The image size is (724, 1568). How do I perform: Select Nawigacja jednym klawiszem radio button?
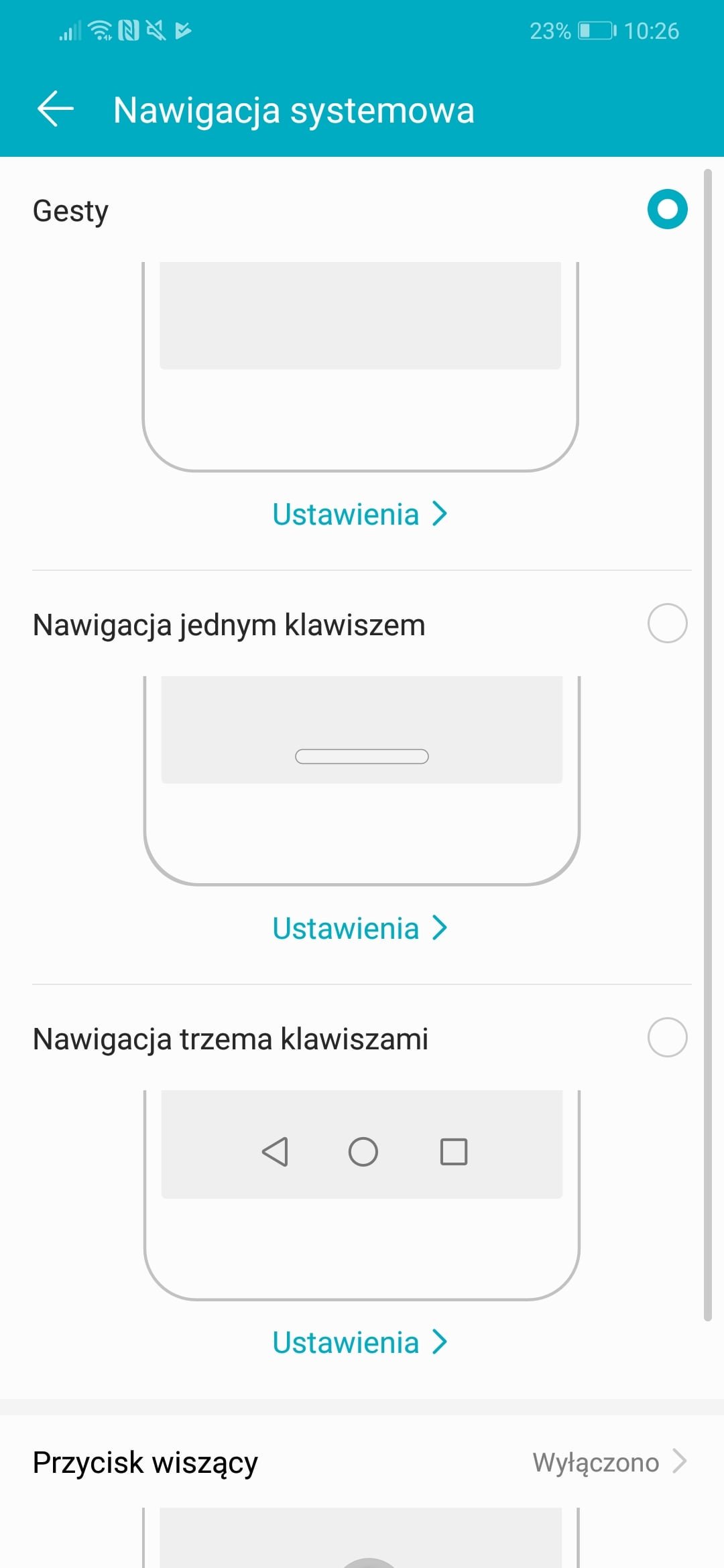tap(667, 623)
